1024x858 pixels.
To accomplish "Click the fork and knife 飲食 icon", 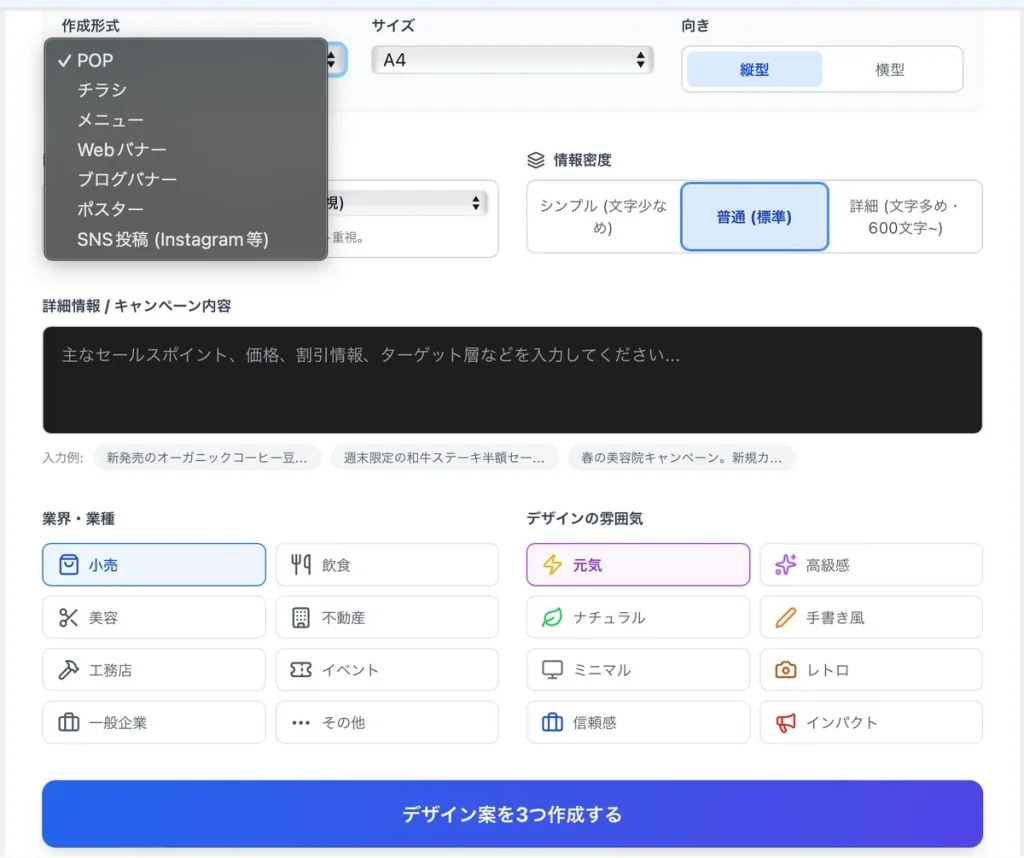I will click(x=301, y=565).
